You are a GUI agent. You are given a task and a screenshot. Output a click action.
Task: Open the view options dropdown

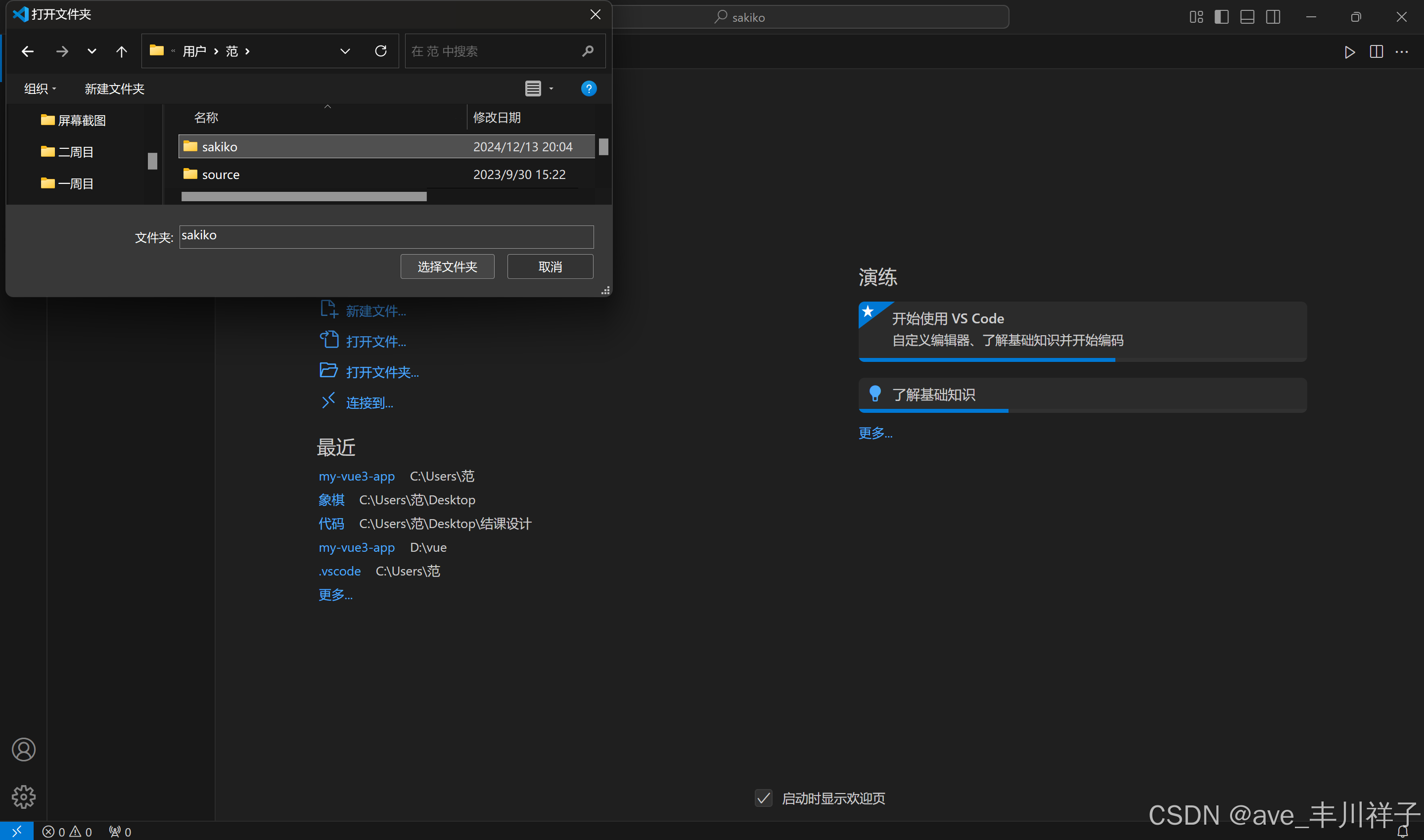pos(551,88)
